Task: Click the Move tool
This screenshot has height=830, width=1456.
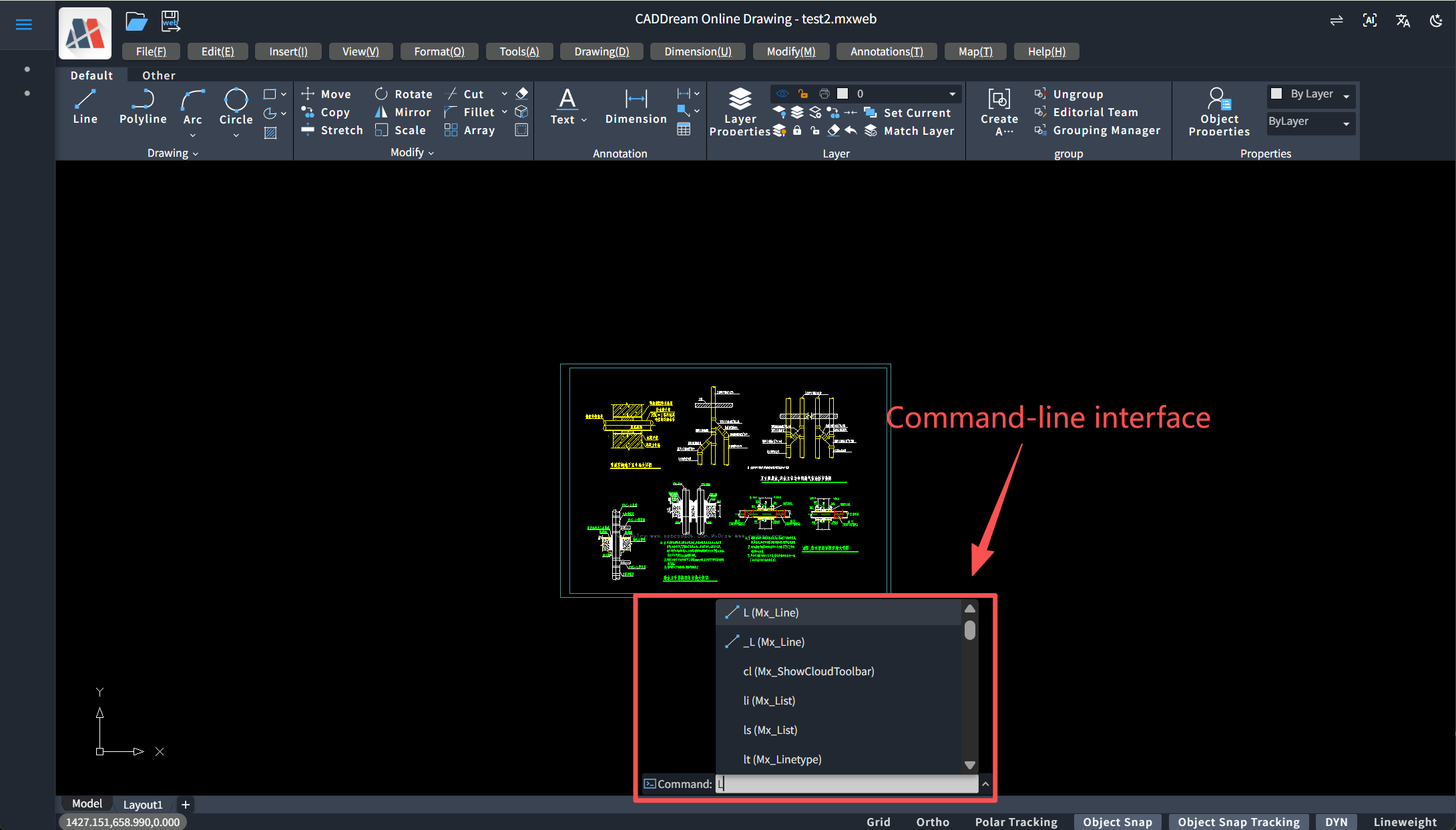Action: coord(326,94)
